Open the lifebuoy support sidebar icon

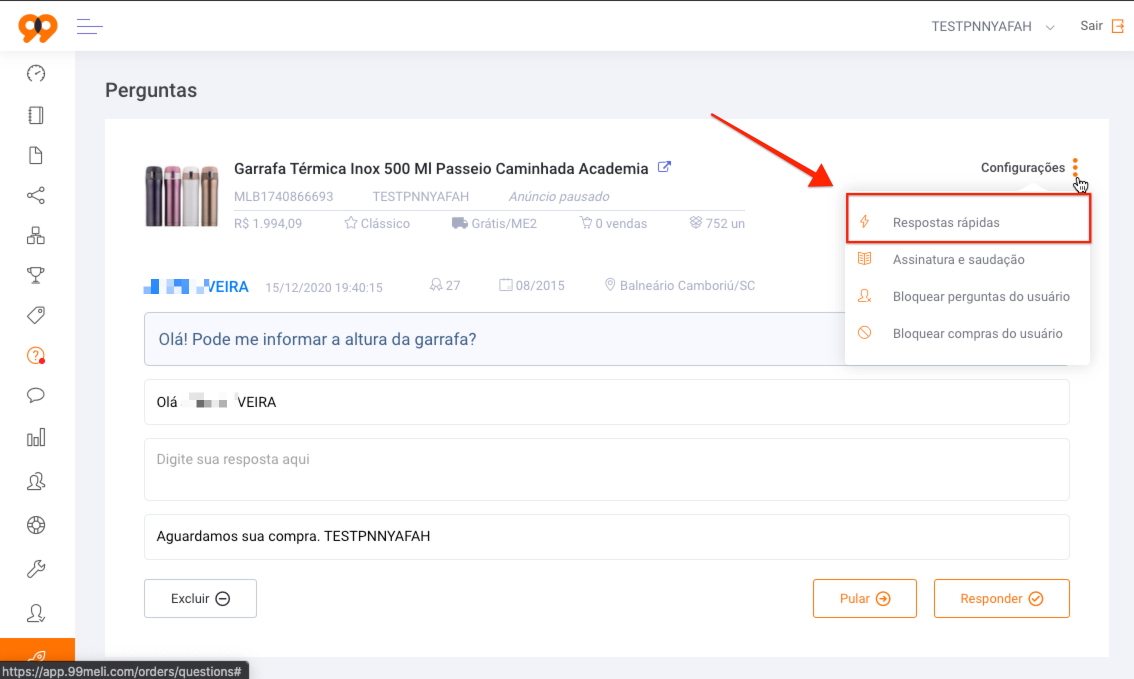pos(35,525)
